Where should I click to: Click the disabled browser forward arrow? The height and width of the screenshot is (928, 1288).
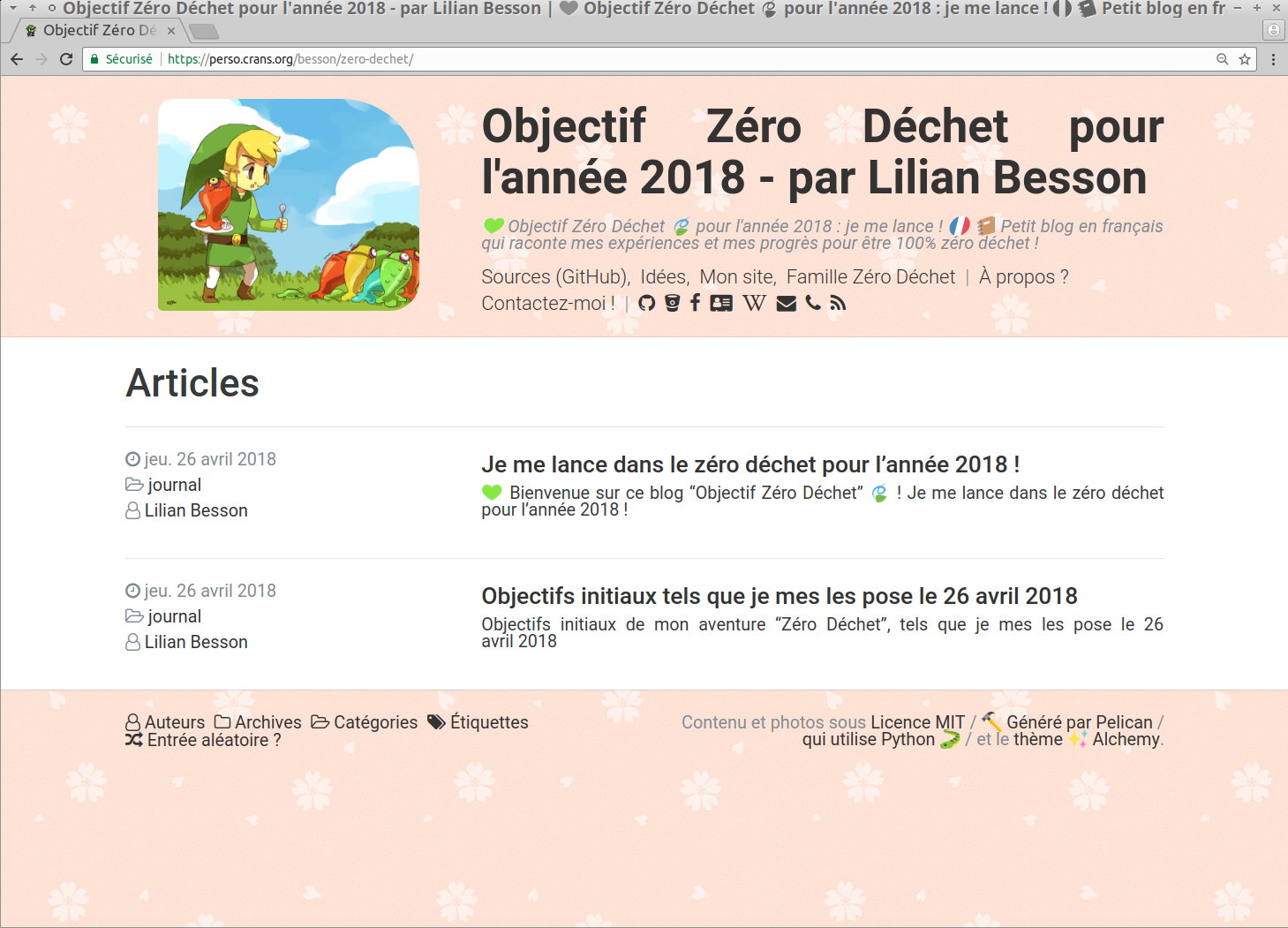pyautogui.click(x=41, y=59)
